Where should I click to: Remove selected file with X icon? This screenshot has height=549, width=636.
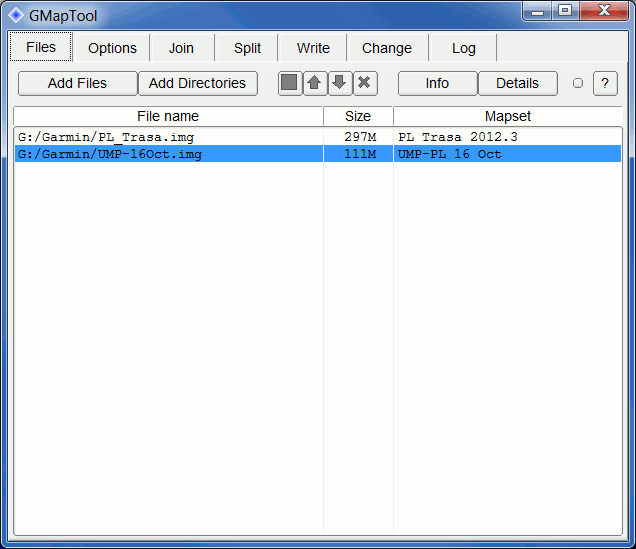(365, 84)
